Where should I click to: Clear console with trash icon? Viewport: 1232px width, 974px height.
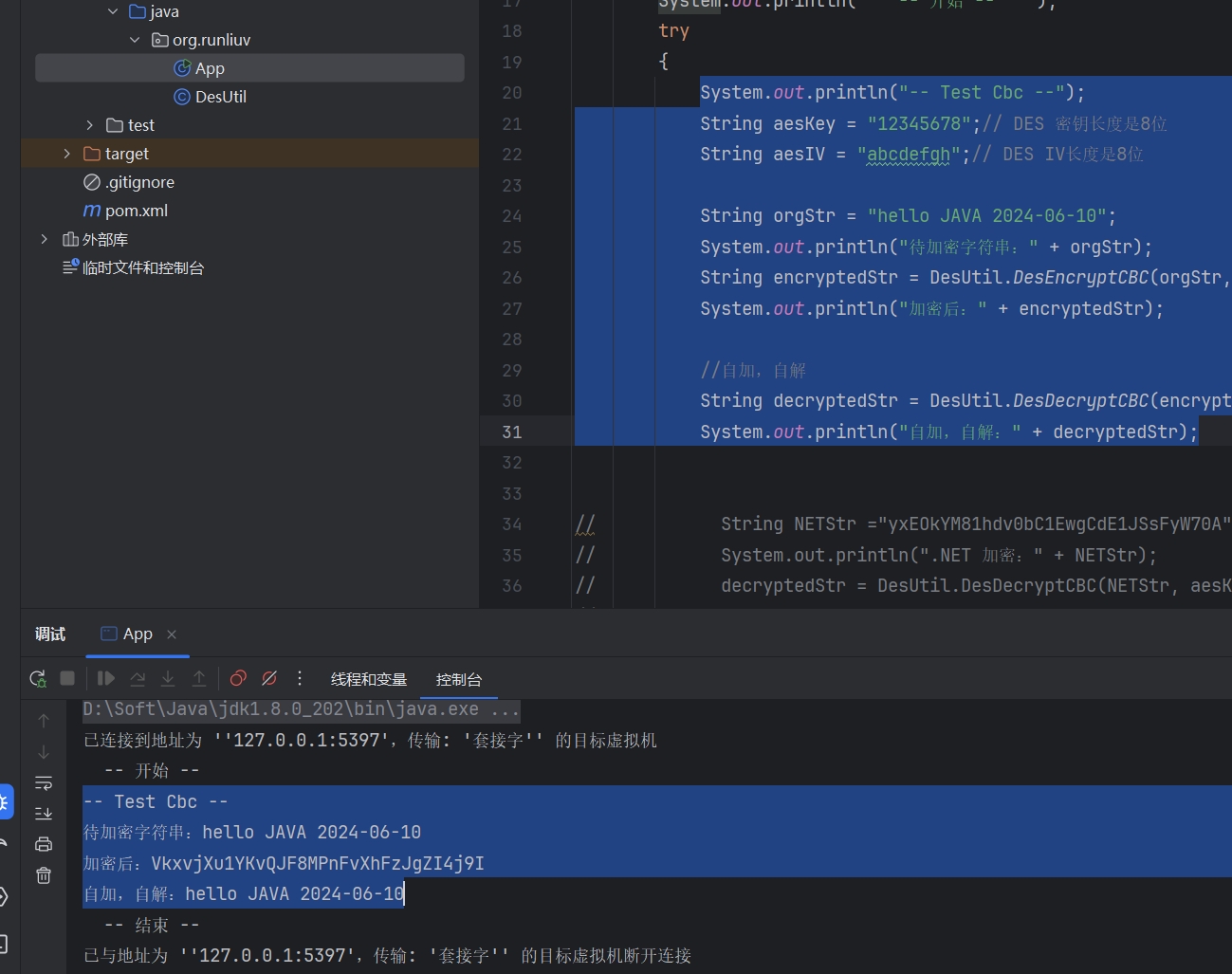tap(44, 875)
